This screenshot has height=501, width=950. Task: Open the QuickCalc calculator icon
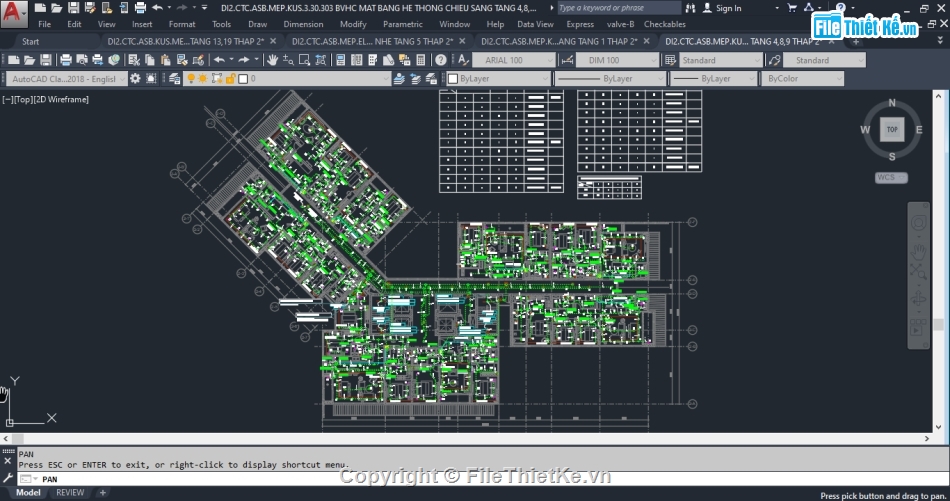(420, 60)
